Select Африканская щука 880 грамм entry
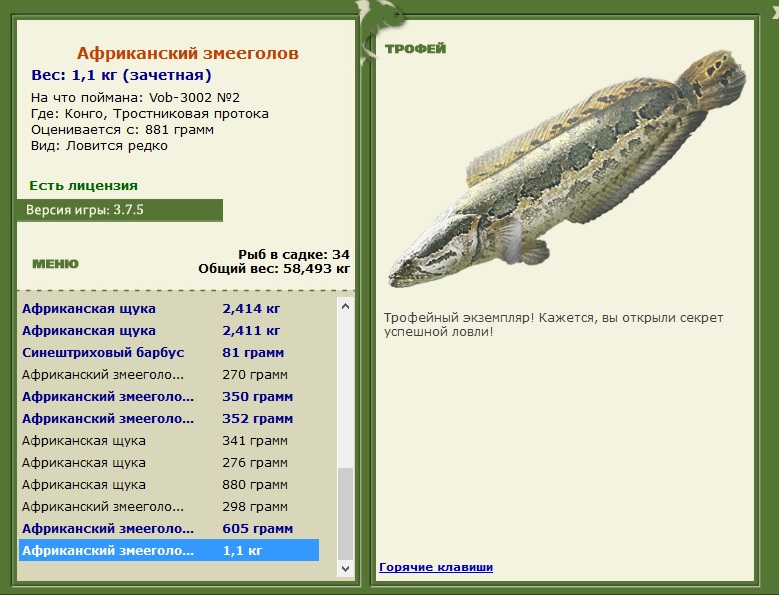 (x=169, y=484)
